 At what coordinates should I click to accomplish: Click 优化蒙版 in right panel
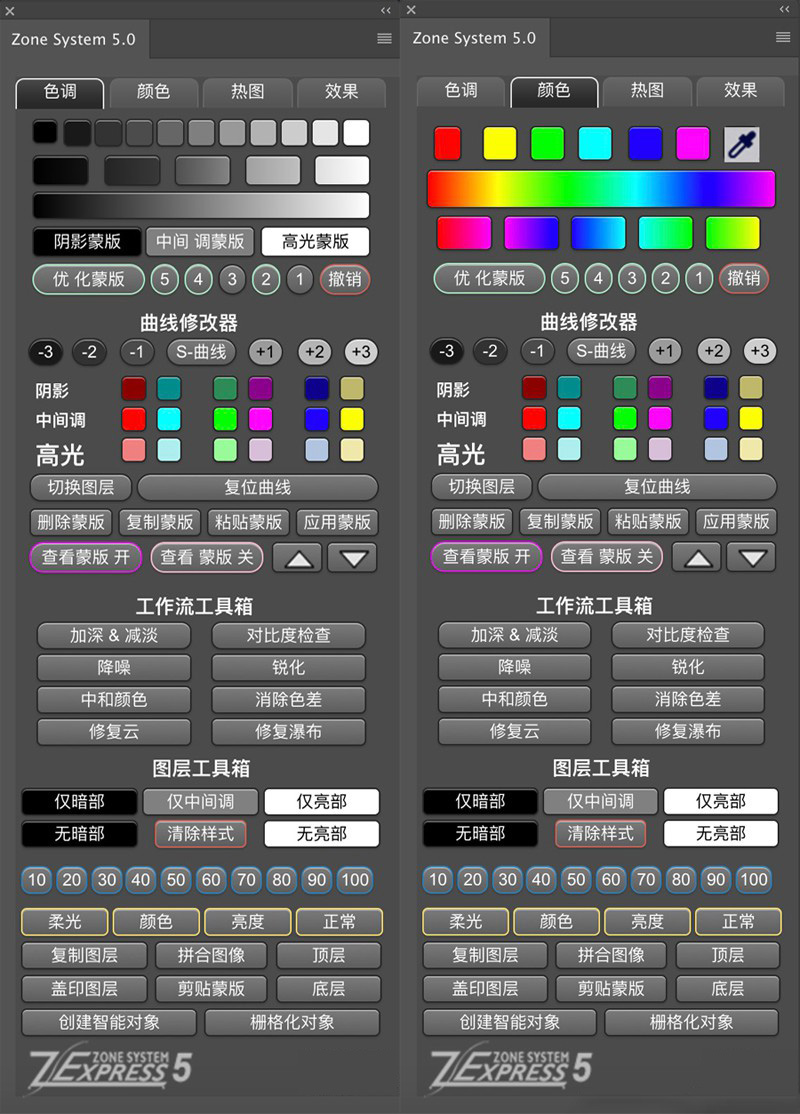490,278
